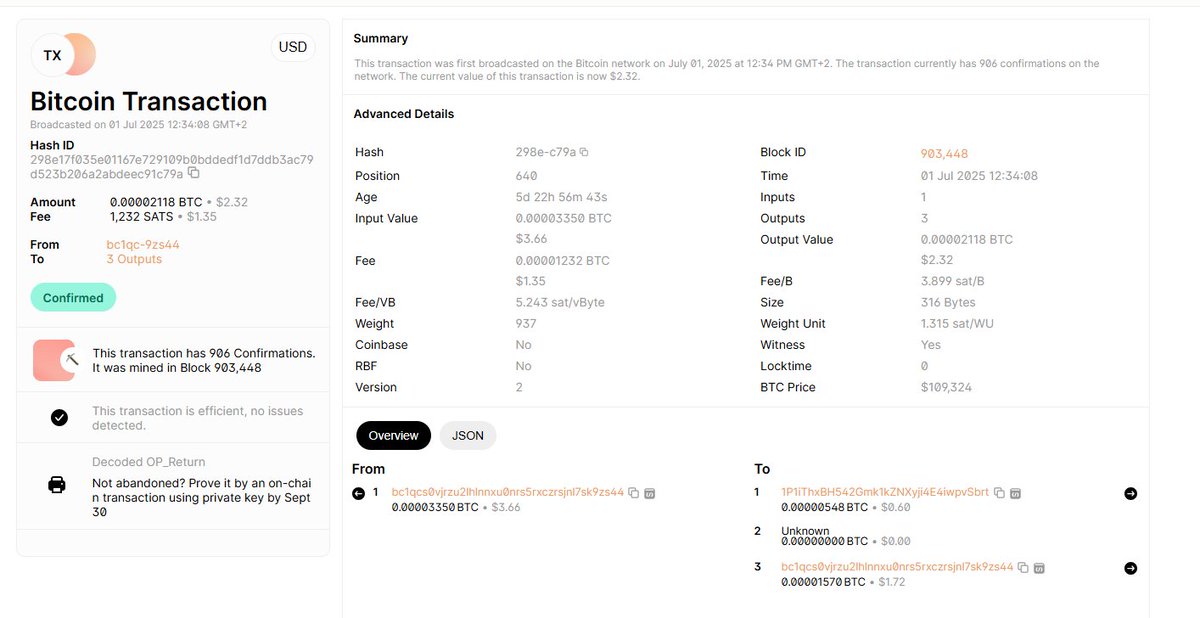Select the Bitcoin Transaction heading
The width and height of the screenshot is (1200, 618).
[x=149, y=102]
